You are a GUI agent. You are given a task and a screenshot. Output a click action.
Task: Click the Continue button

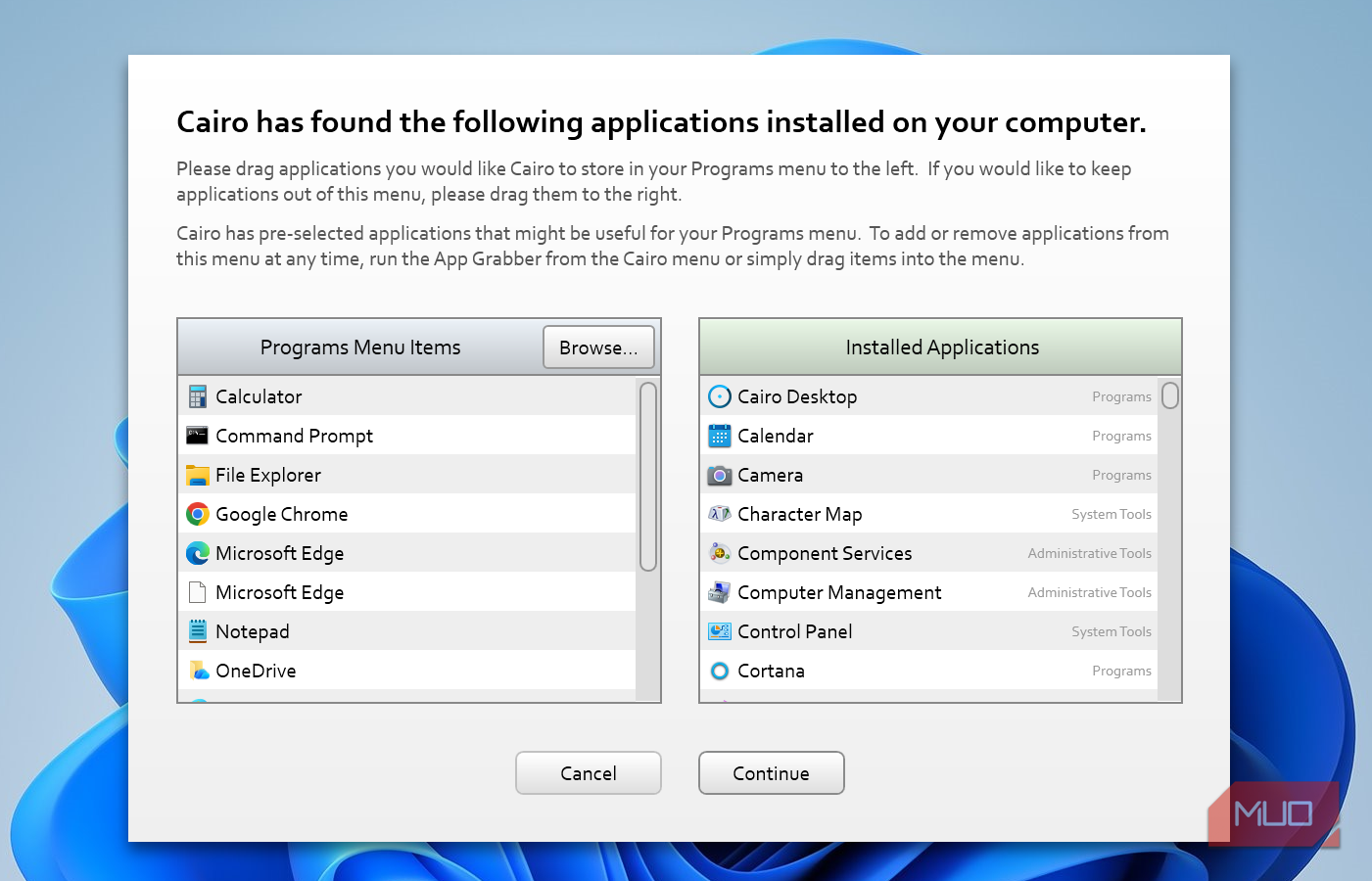click(x=772, y=773)
